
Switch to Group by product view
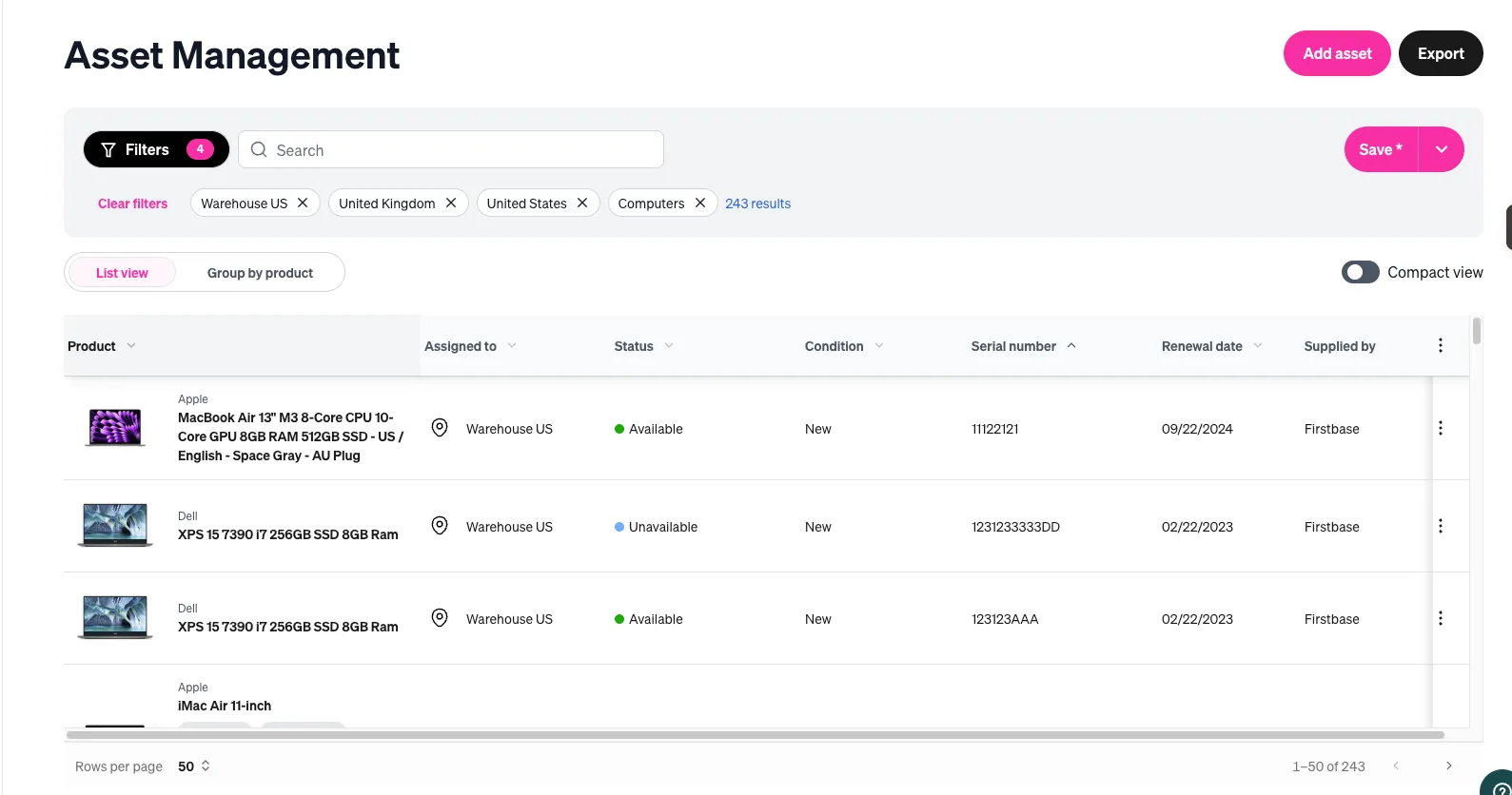click(260, 273)
